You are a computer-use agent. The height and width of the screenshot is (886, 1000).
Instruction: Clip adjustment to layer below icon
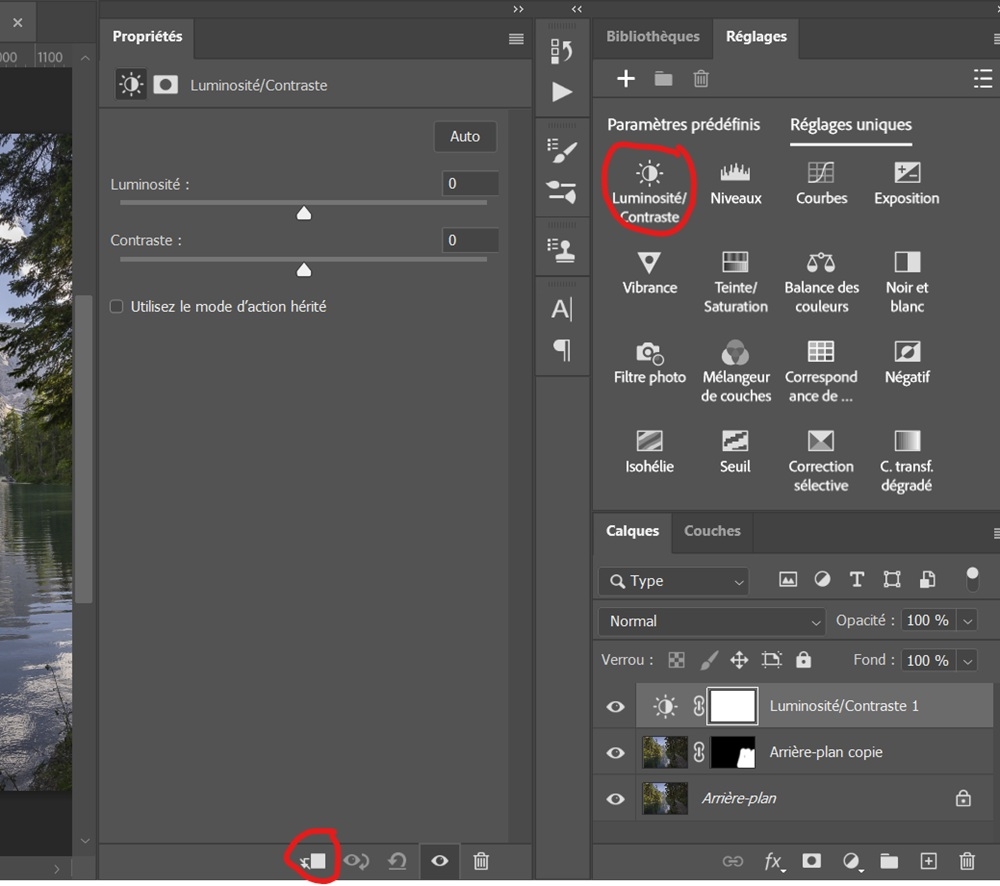[312, 861]
